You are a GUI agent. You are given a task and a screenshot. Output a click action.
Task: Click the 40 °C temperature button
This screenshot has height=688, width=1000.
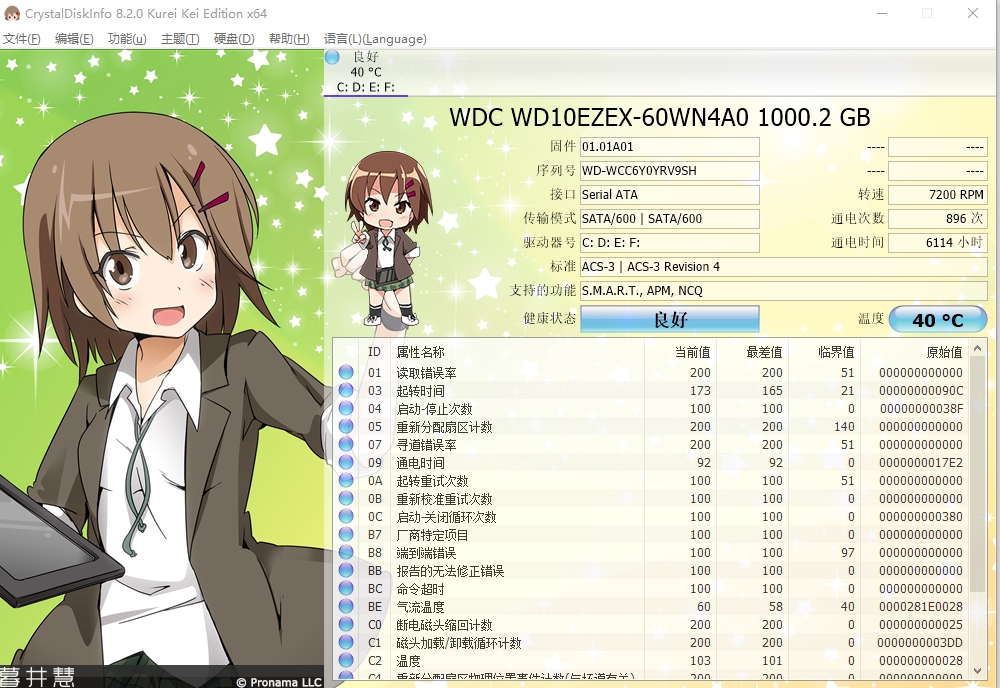click(938, 319)
